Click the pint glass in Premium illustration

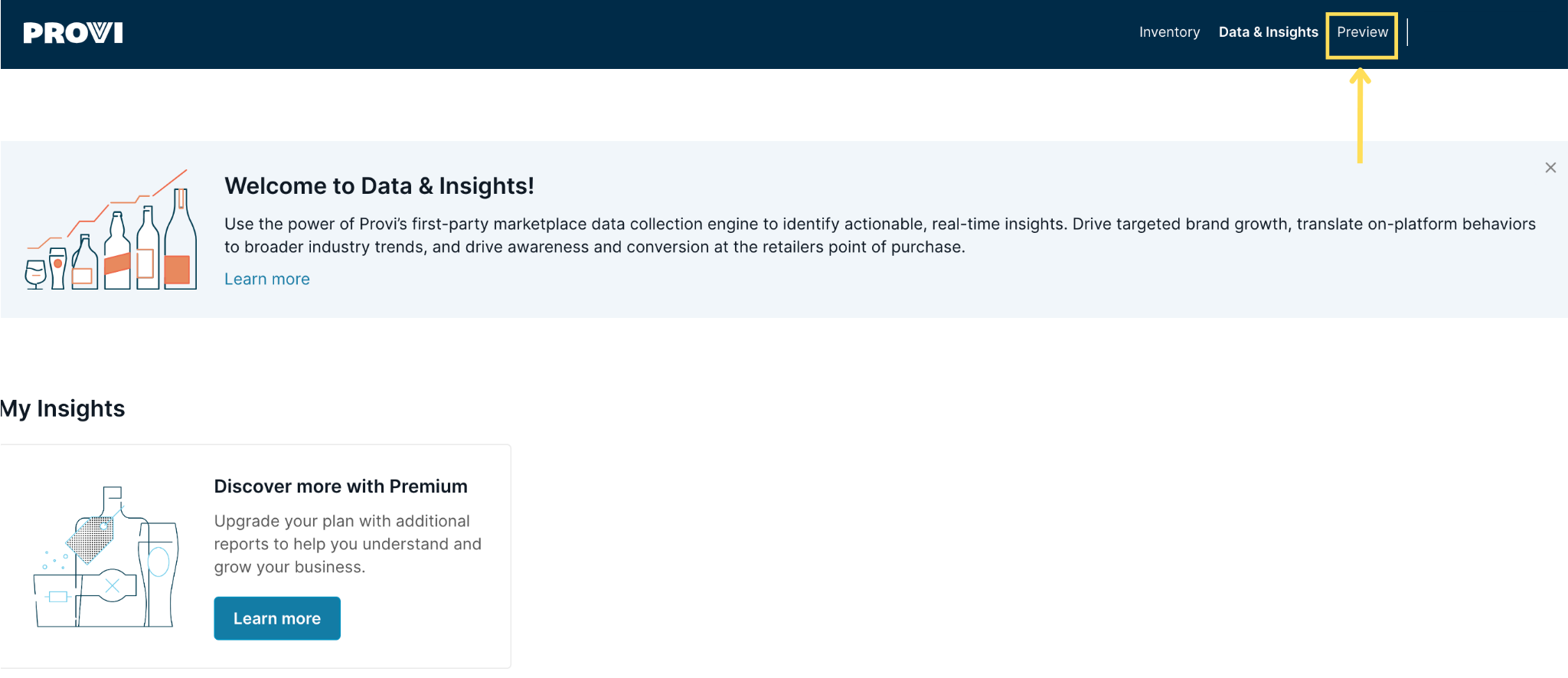158,573
